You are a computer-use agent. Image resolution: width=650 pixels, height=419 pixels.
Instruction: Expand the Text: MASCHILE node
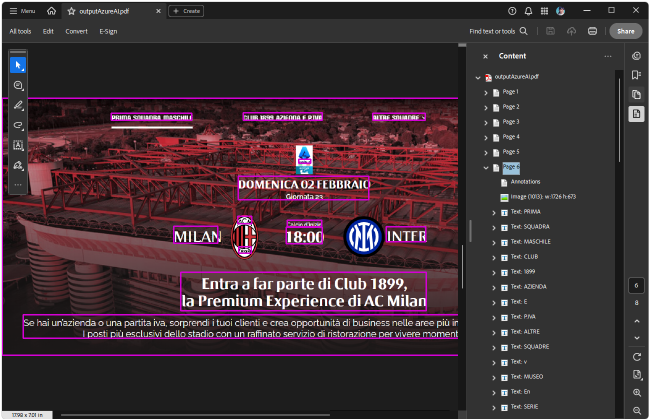(x=494, y=242)
